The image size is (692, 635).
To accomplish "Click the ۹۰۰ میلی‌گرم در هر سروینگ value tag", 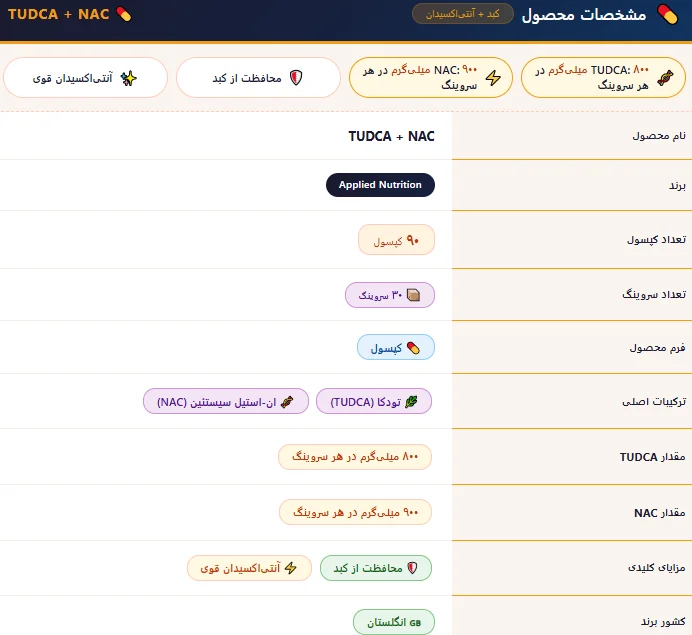I will 355,512.
